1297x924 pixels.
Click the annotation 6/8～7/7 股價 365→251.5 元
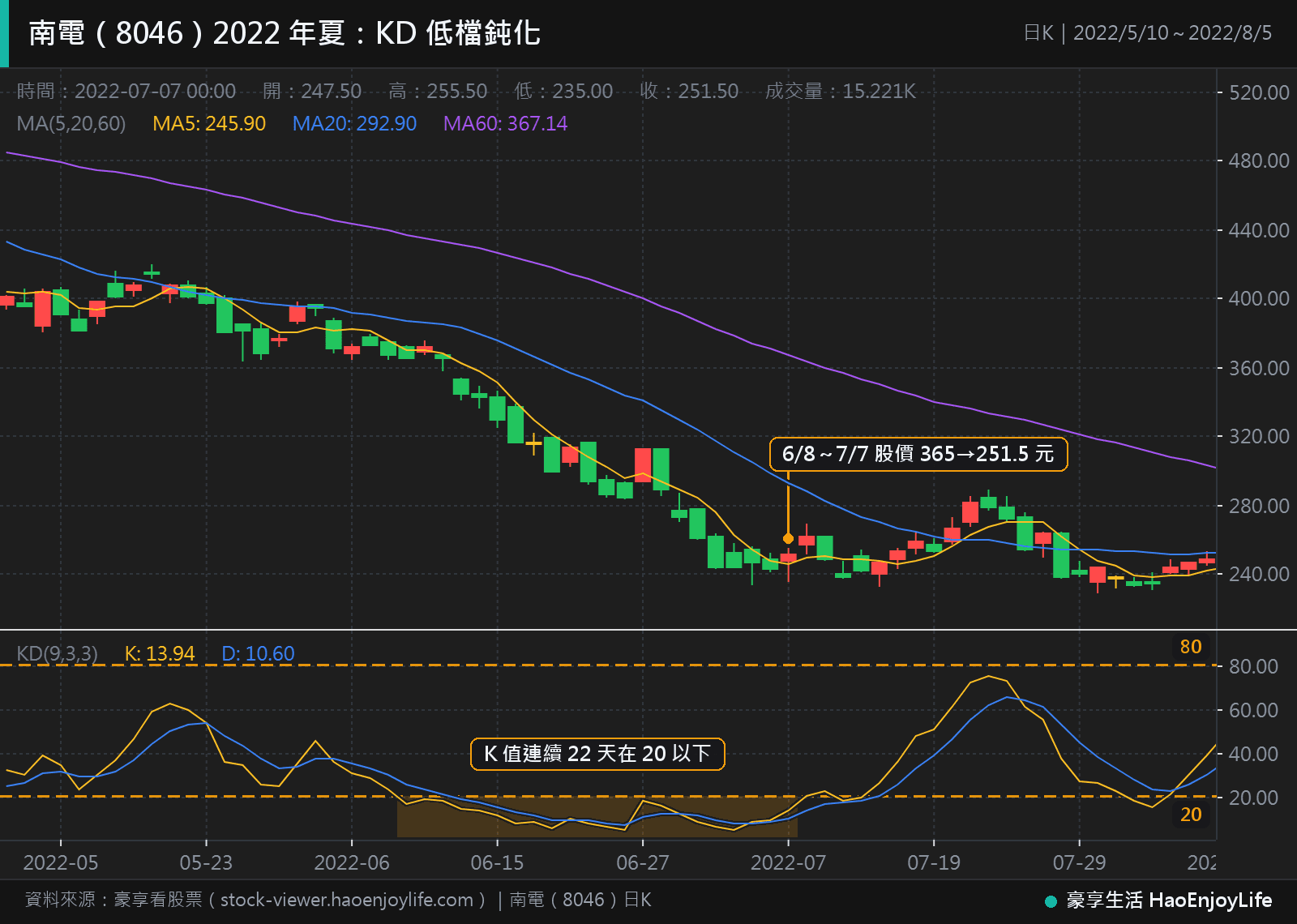coord(918,454)
